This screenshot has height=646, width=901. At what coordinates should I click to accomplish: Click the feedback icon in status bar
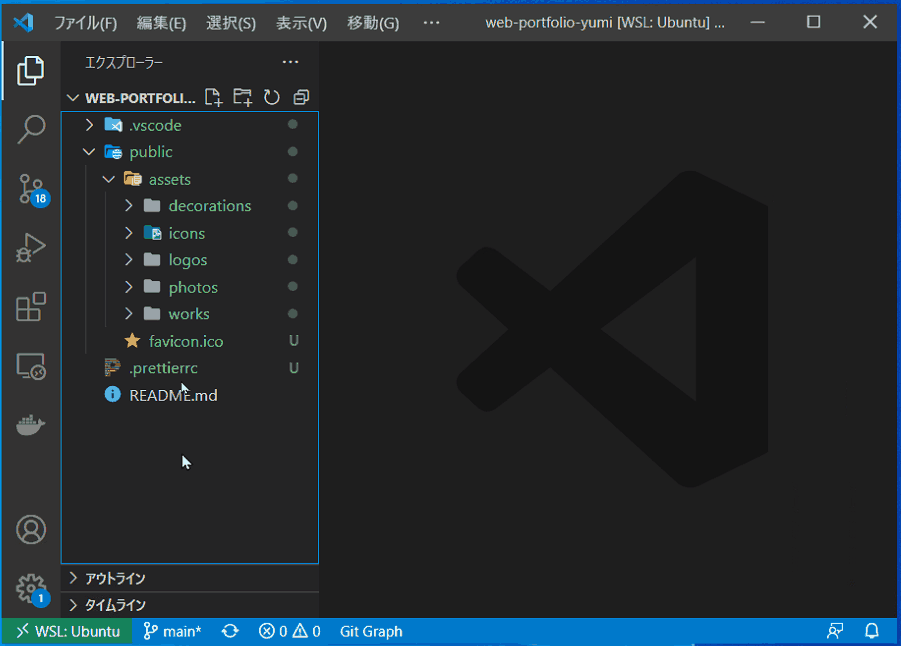pyautogui.click(x=835, y=631)
